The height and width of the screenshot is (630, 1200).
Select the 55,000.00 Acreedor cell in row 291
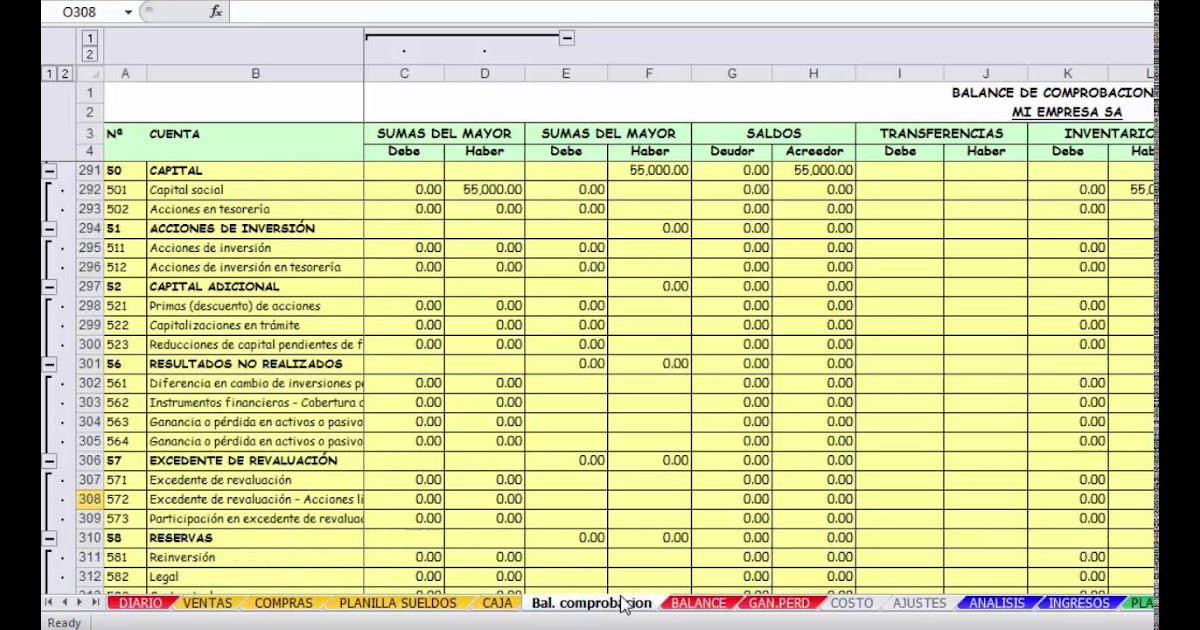[x=814, y=170]
